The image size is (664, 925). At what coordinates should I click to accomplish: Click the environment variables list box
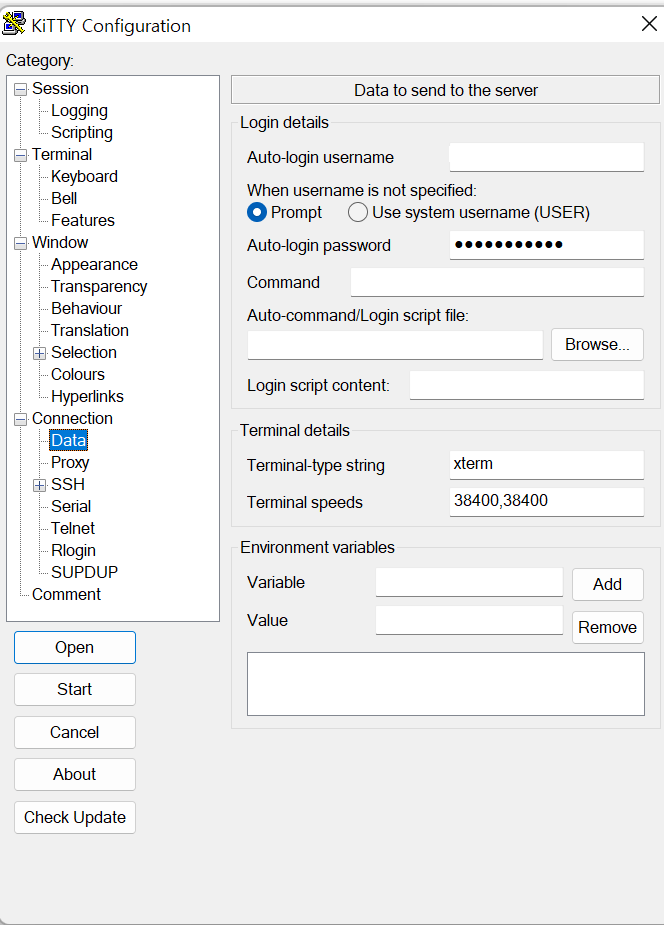[x=446, y=684]
